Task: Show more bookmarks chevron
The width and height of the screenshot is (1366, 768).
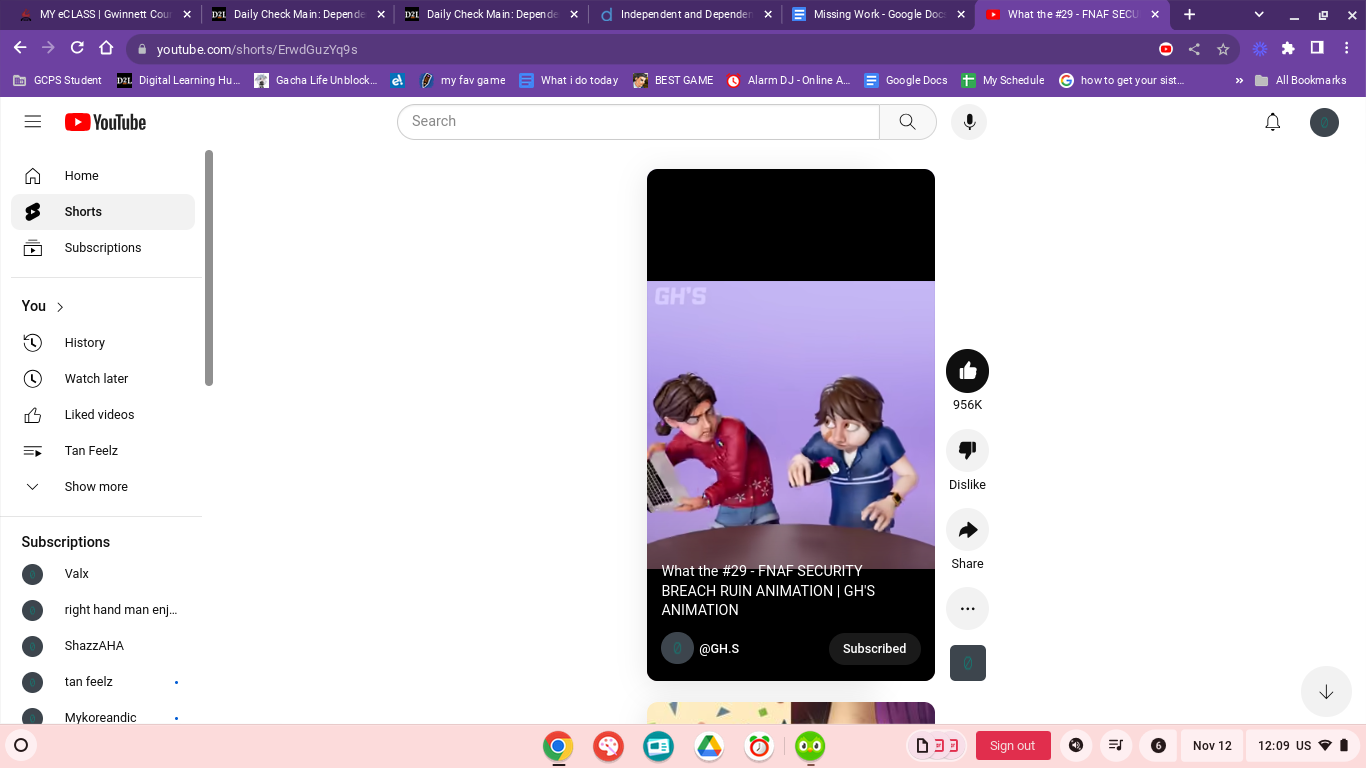Action: [x=1240, y=80]
